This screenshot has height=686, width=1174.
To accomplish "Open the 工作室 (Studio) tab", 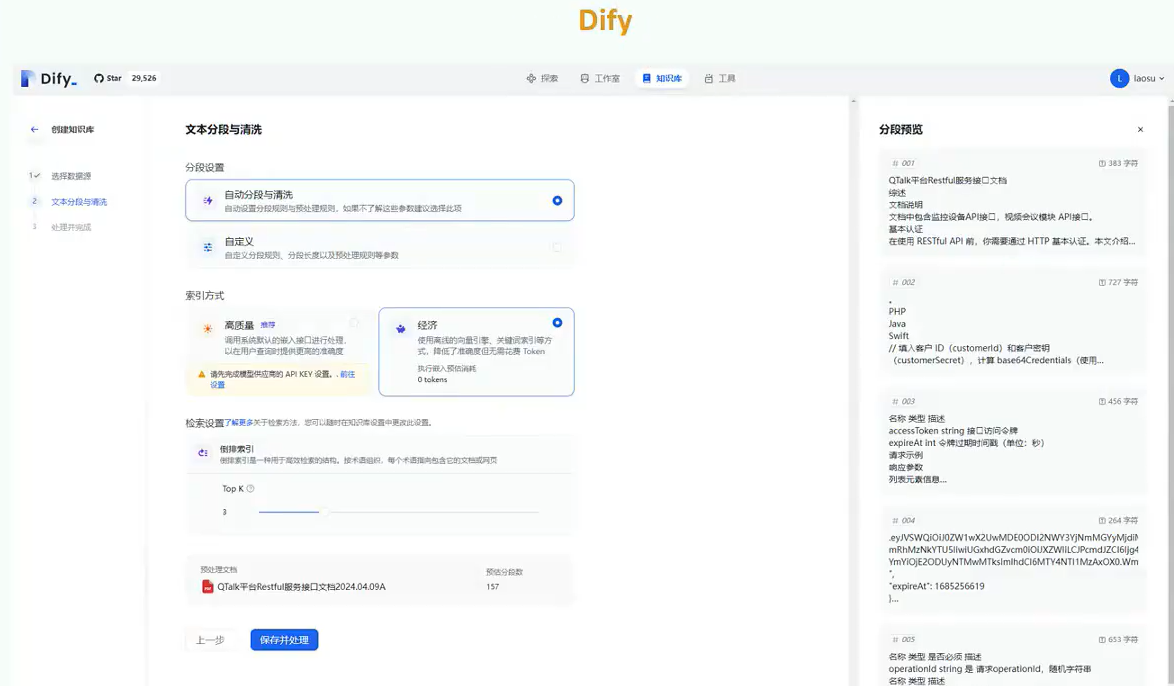I will click(600, 78).
